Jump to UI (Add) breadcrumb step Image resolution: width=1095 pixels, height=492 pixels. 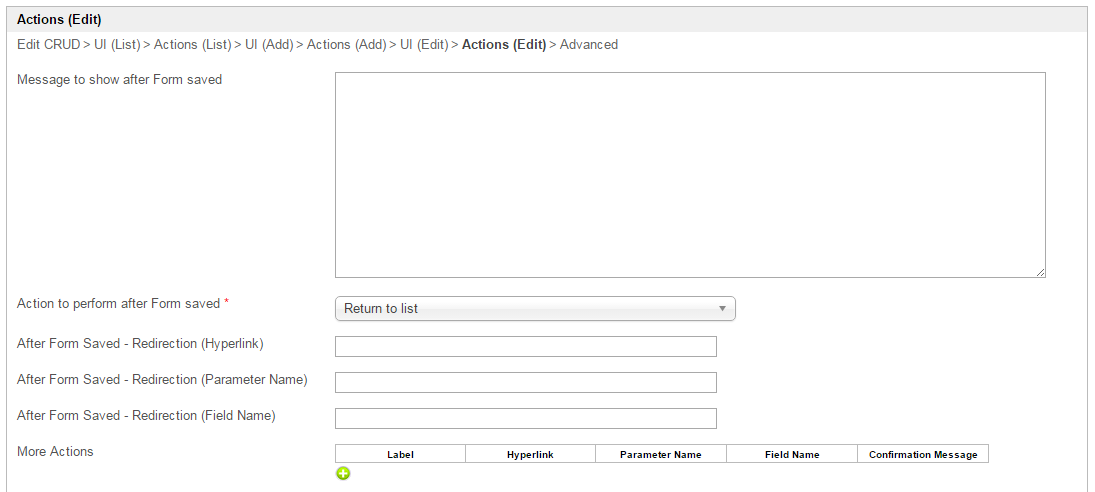click(269, 45)
